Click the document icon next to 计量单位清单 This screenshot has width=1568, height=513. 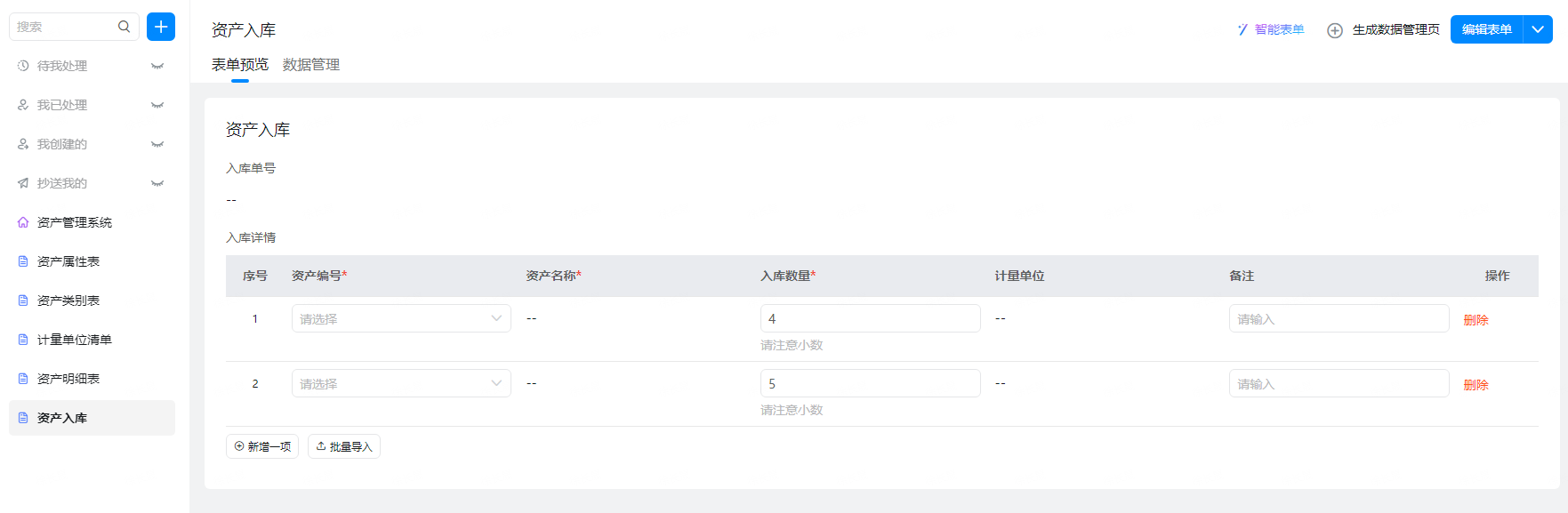tap(23, 340)
